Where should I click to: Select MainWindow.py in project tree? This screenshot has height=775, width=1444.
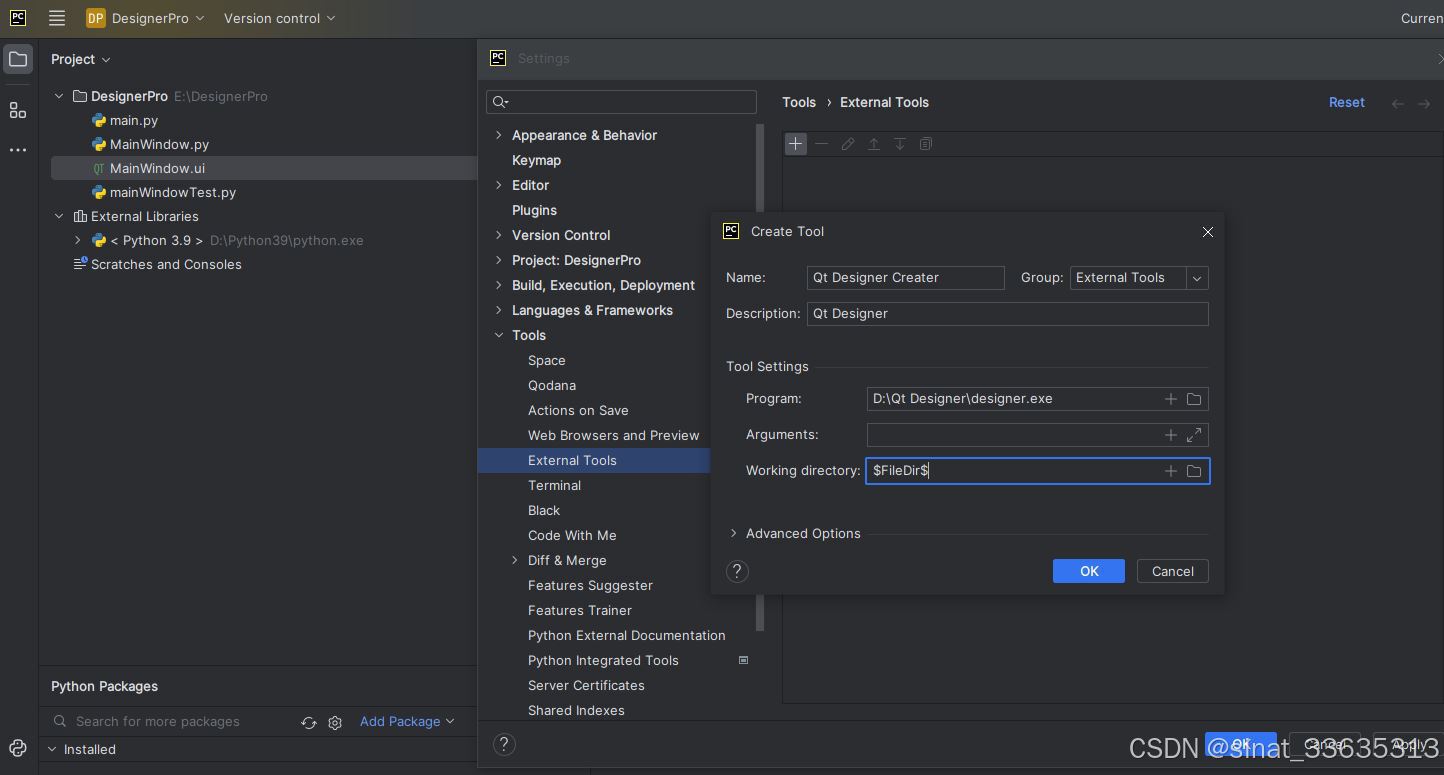click(x=158, y=144)
